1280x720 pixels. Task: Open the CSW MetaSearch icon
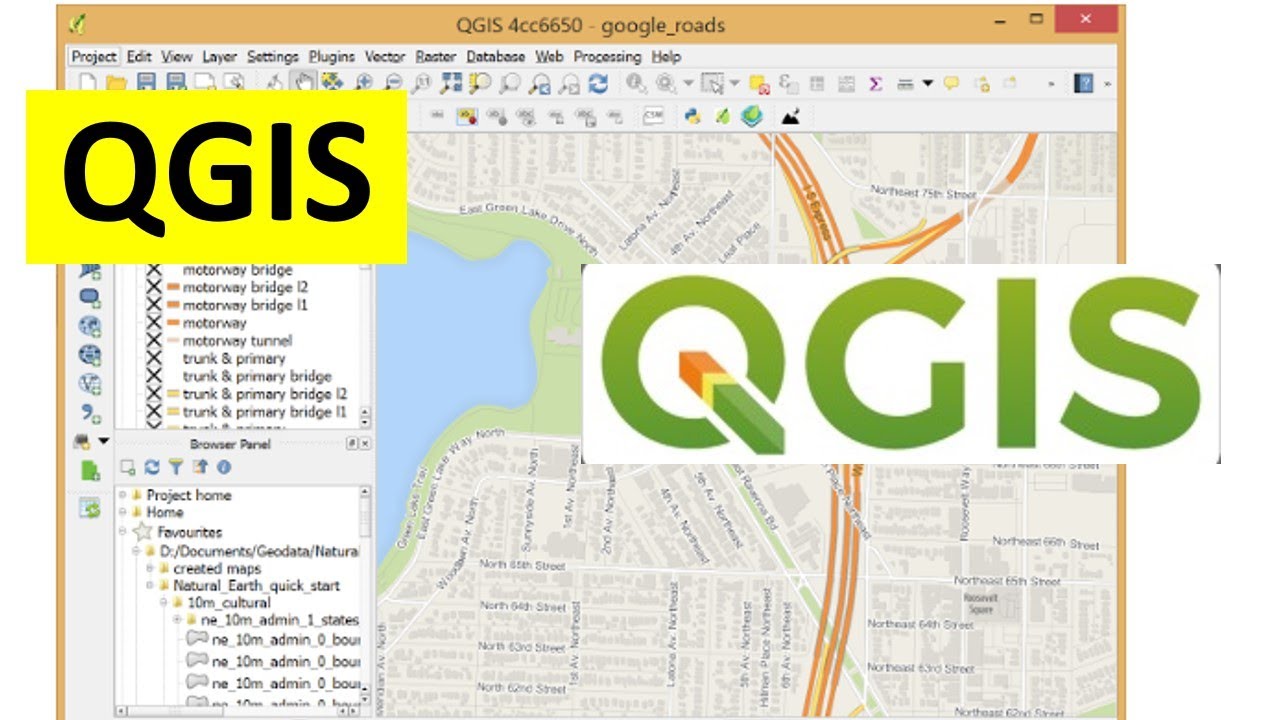pos(653,114)
